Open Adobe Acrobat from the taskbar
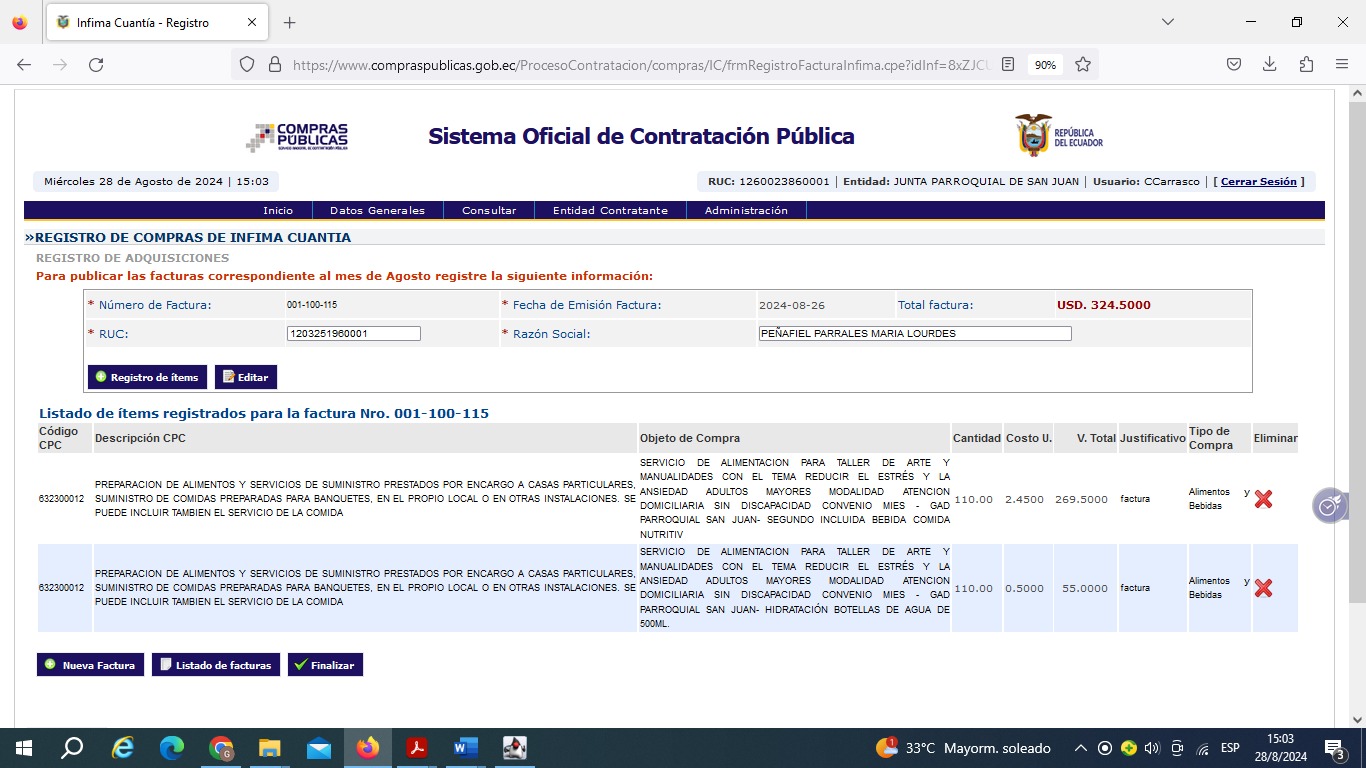 (x=417, y=748)
